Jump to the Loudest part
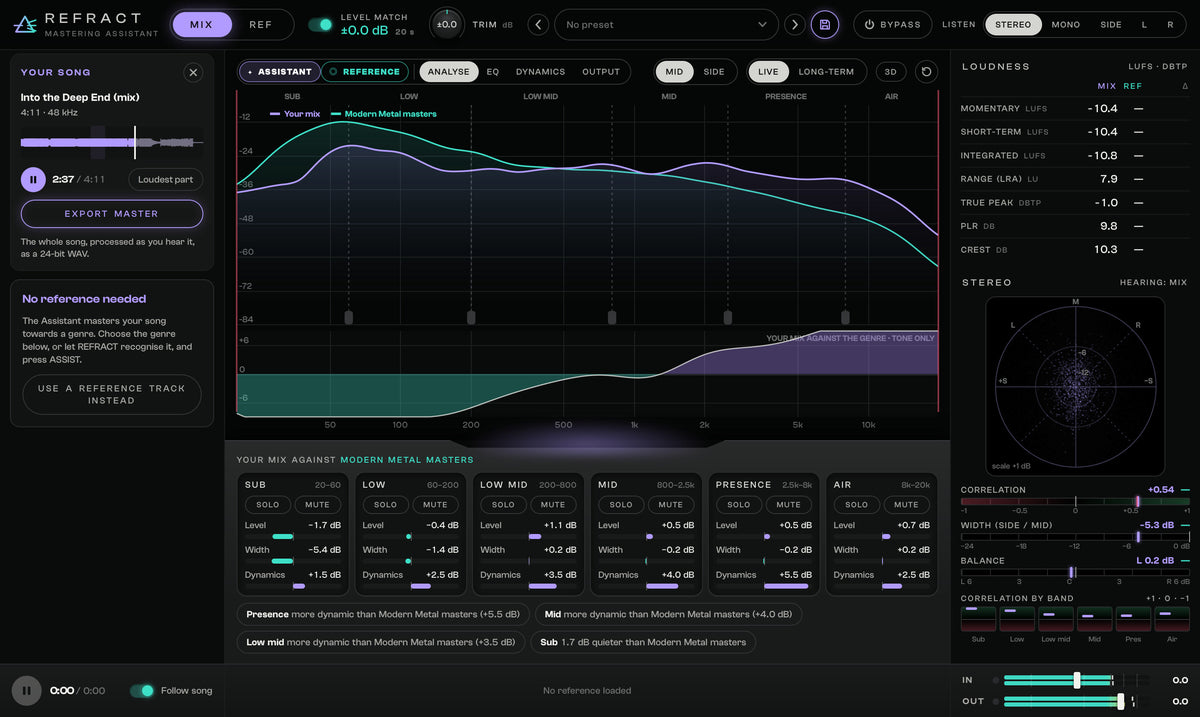The width and height of the screenshot is (1200, 717). click(166, 179)
